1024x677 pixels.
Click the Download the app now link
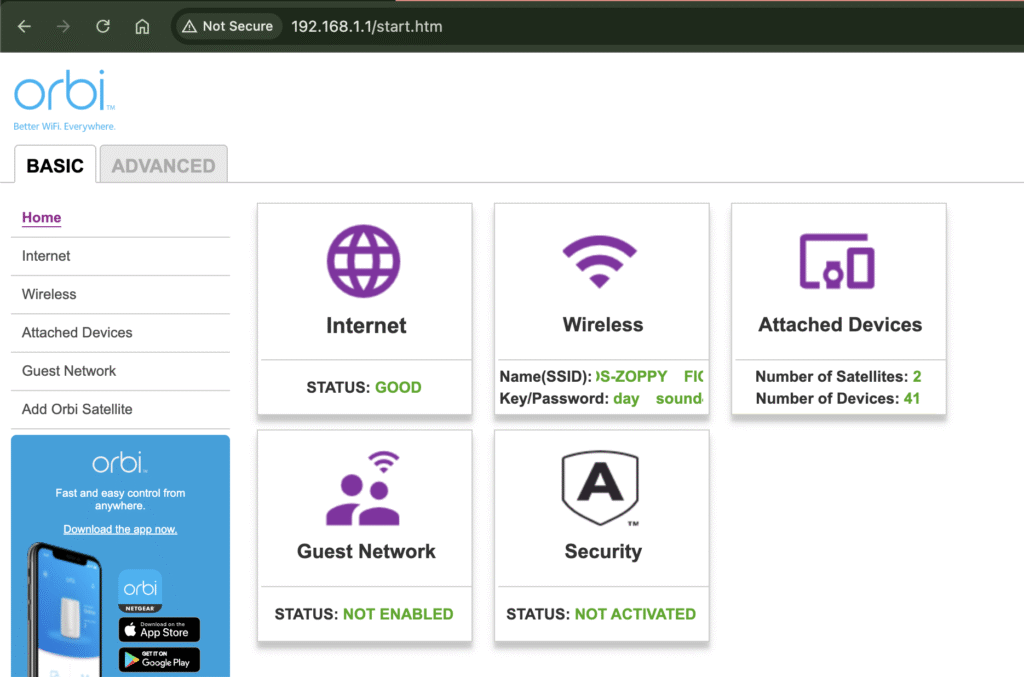120,529
